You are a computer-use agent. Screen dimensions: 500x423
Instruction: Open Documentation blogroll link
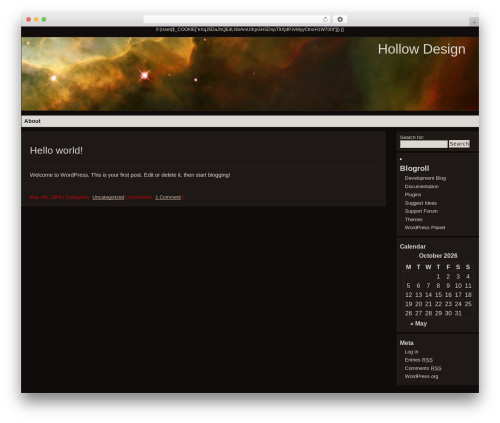(421, 186)
